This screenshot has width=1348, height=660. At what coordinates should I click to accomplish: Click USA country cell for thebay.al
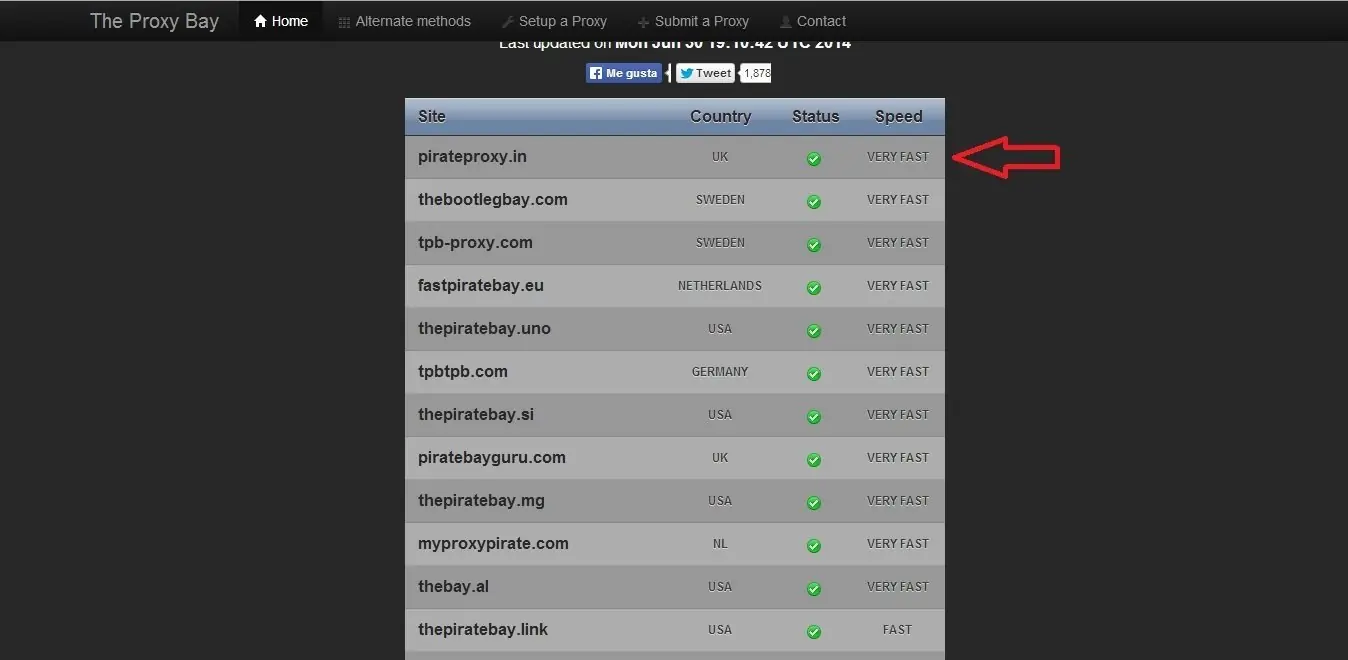pos(720,587)
